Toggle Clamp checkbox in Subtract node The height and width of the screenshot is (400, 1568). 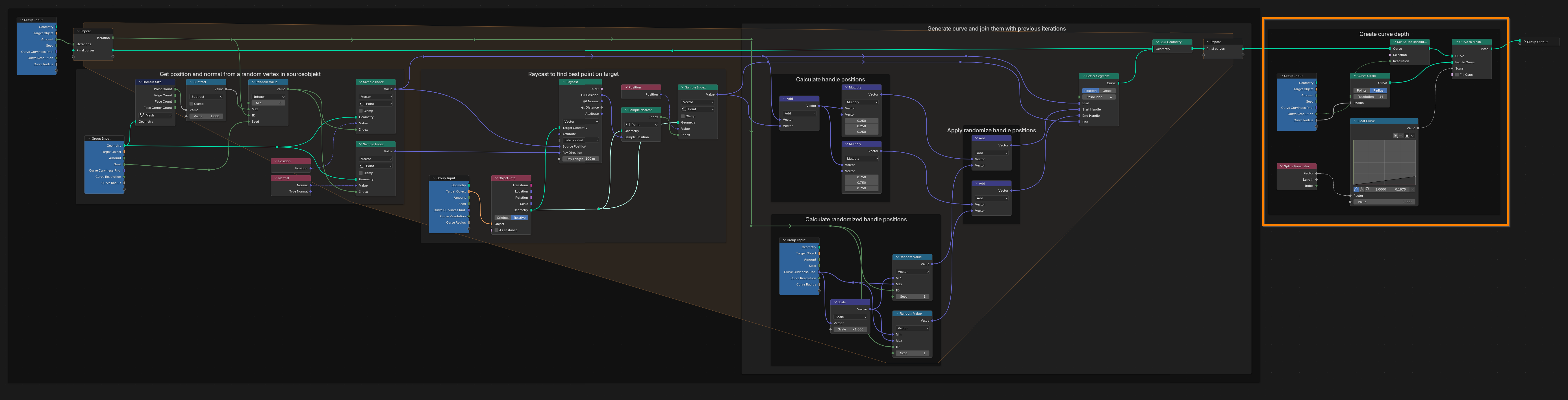pos(192,103)
